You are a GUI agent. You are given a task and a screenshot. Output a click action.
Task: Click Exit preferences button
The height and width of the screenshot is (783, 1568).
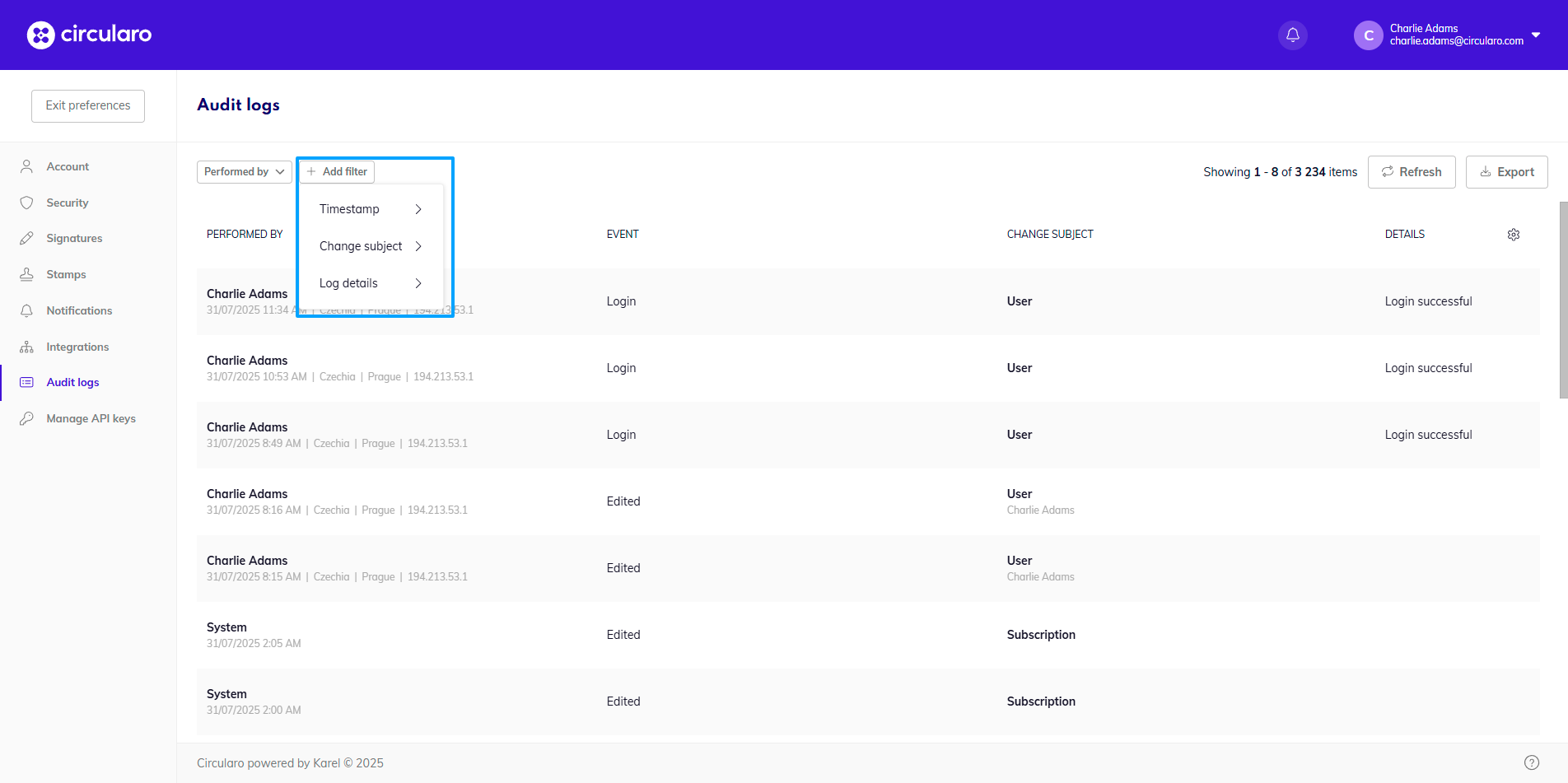[x=88, y=105]
